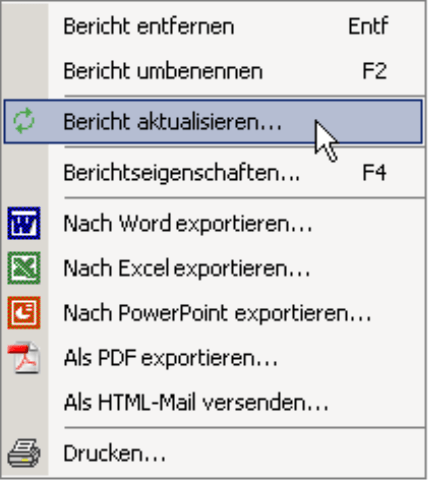
Task: Select Als HTML-Mail versenden entry
Action: click(x=213, y=402)
